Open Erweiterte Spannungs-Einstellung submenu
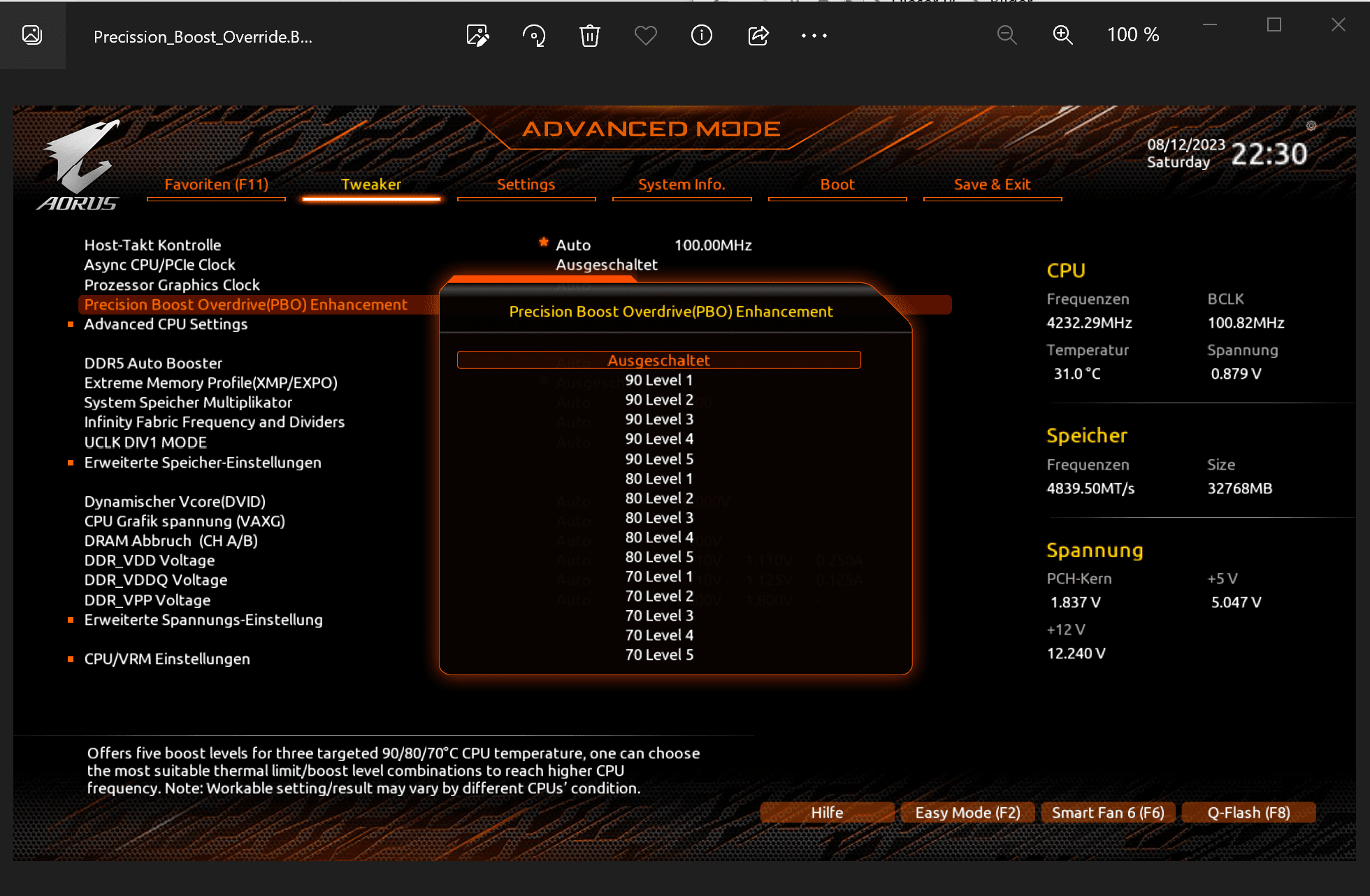 (203, 620)
